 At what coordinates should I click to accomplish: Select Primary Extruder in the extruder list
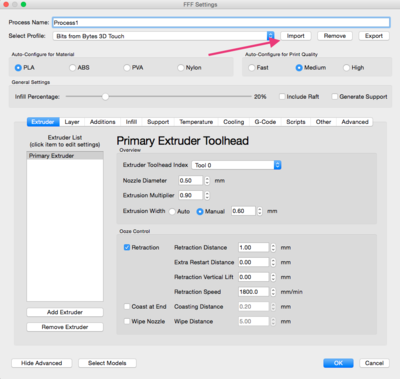[65, 156]
